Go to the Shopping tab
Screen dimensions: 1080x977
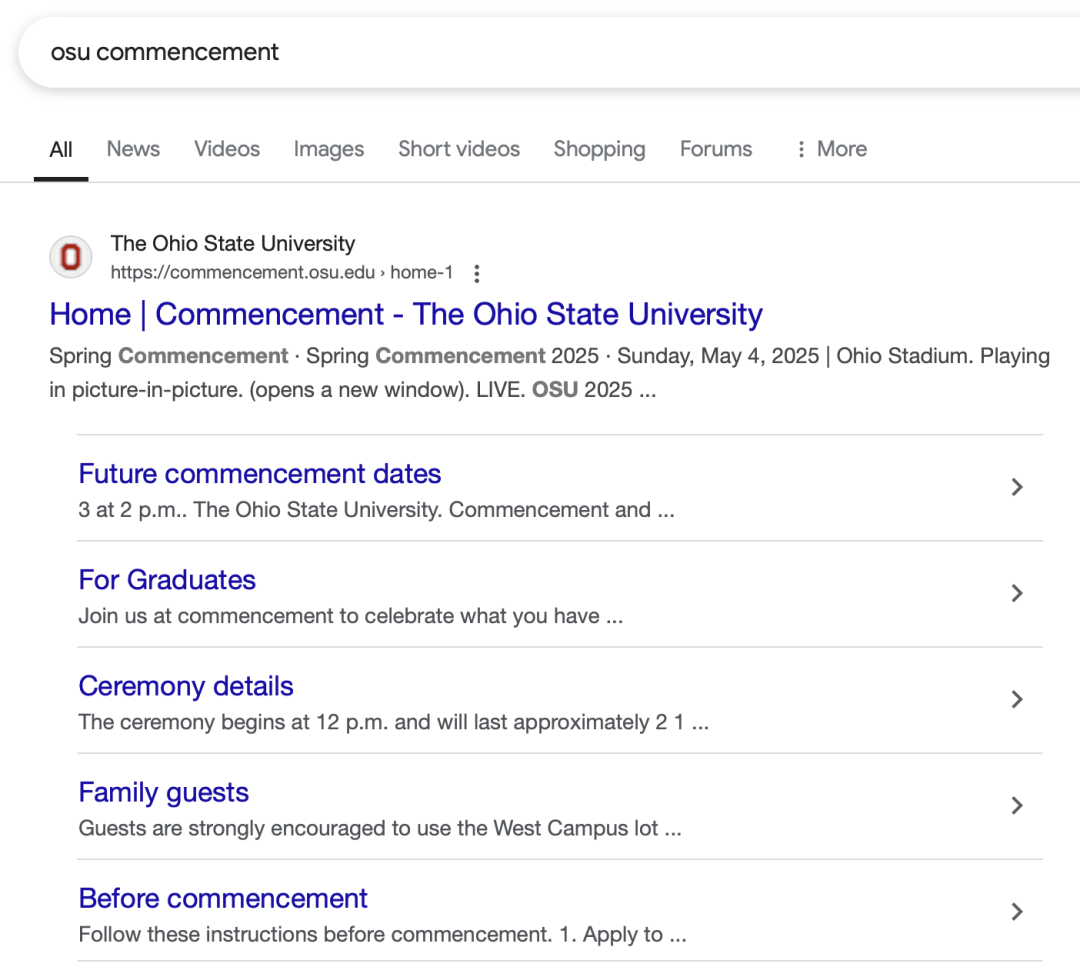pyautogui.click(x=599, y=149)
